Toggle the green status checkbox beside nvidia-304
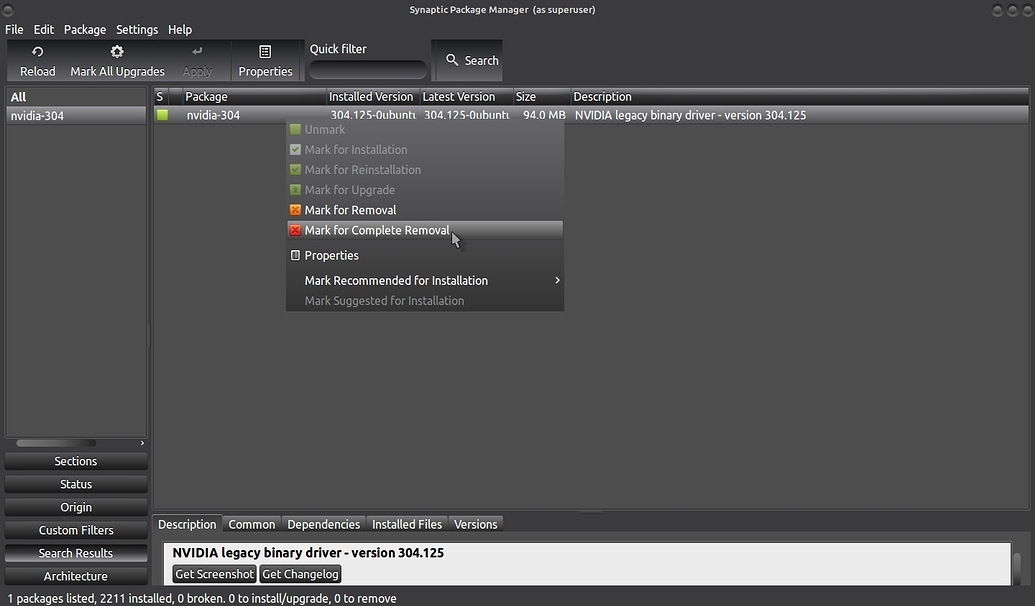 pos(161,115)
